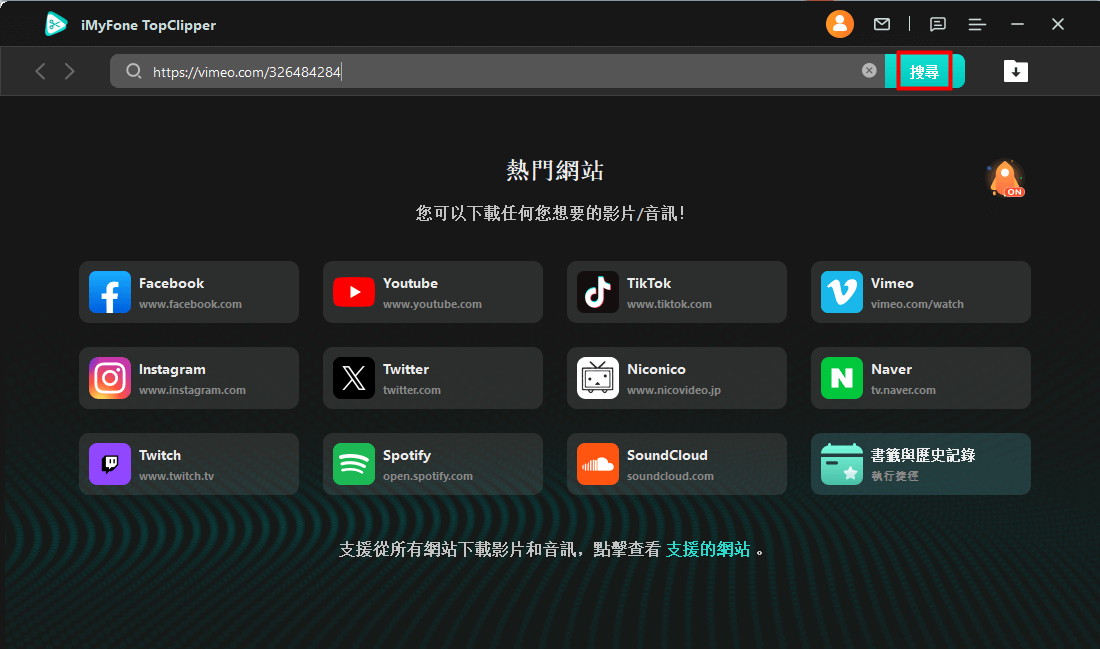Open the Youtube site card icon
Viewport: 1100px width, 649px height.
pos(354,292)
